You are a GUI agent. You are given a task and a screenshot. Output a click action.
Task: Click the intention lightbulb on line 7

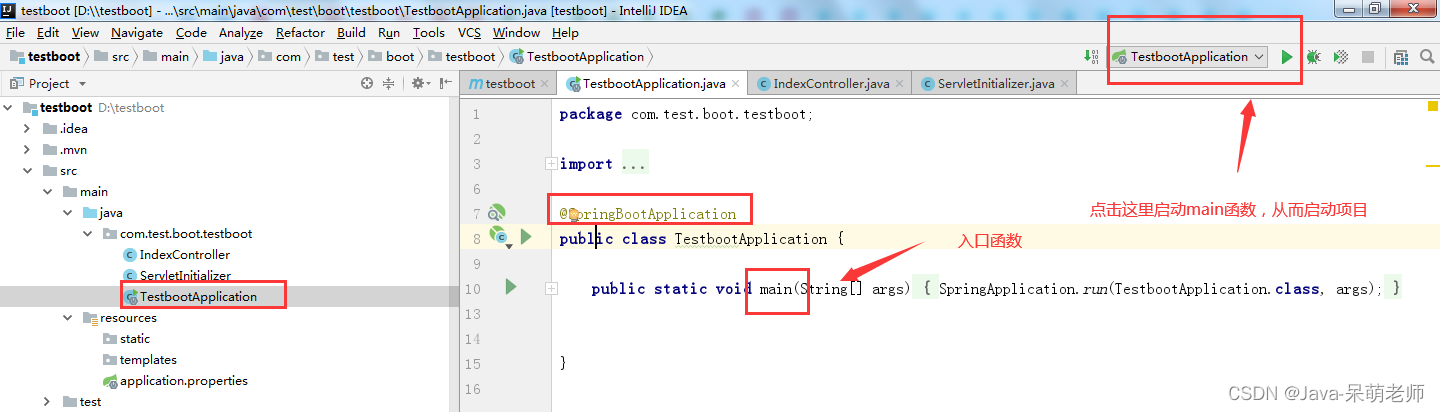[x=574, y=214]
